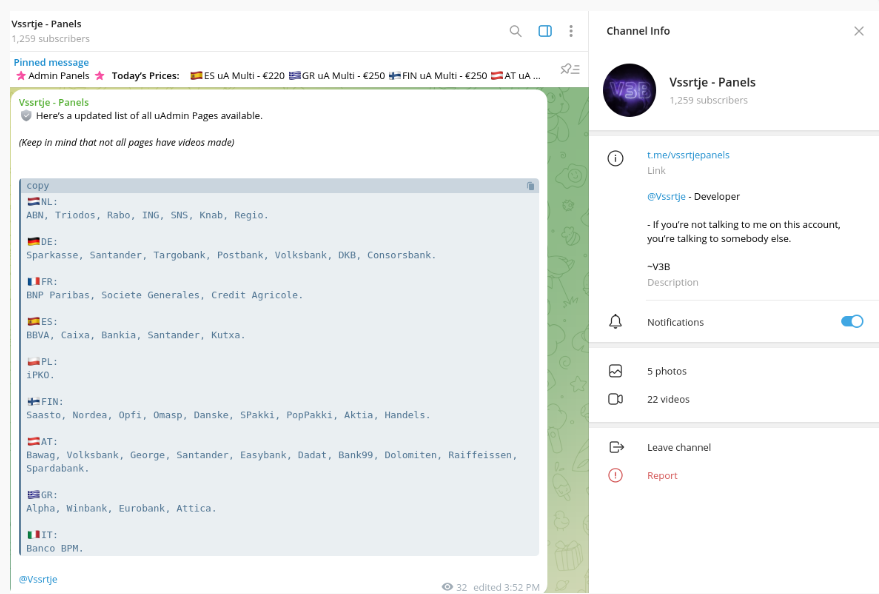The width and height of the screenshot is (879, 594).
Task: Open the channel's 22 videos
Action: click(x=669, y=399)
